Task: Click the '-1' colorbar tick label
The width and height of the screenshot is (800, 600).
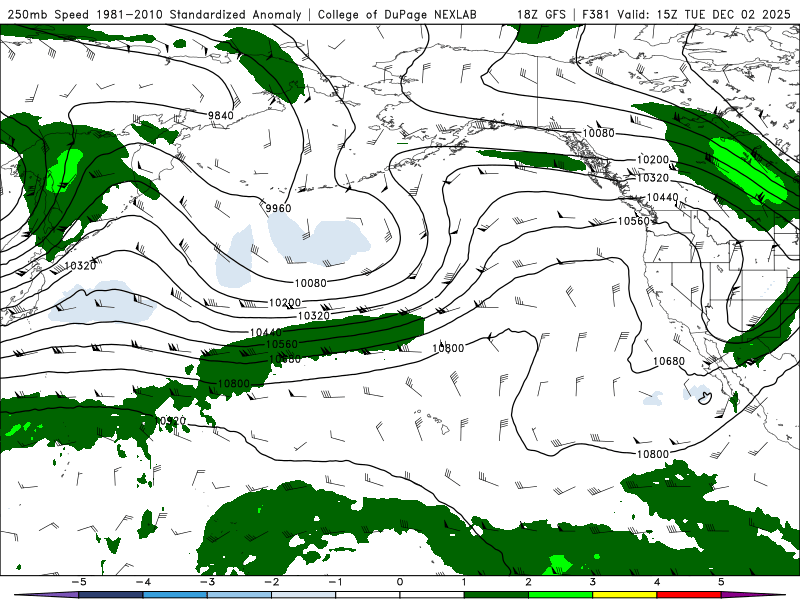Action: coord(335,582)
